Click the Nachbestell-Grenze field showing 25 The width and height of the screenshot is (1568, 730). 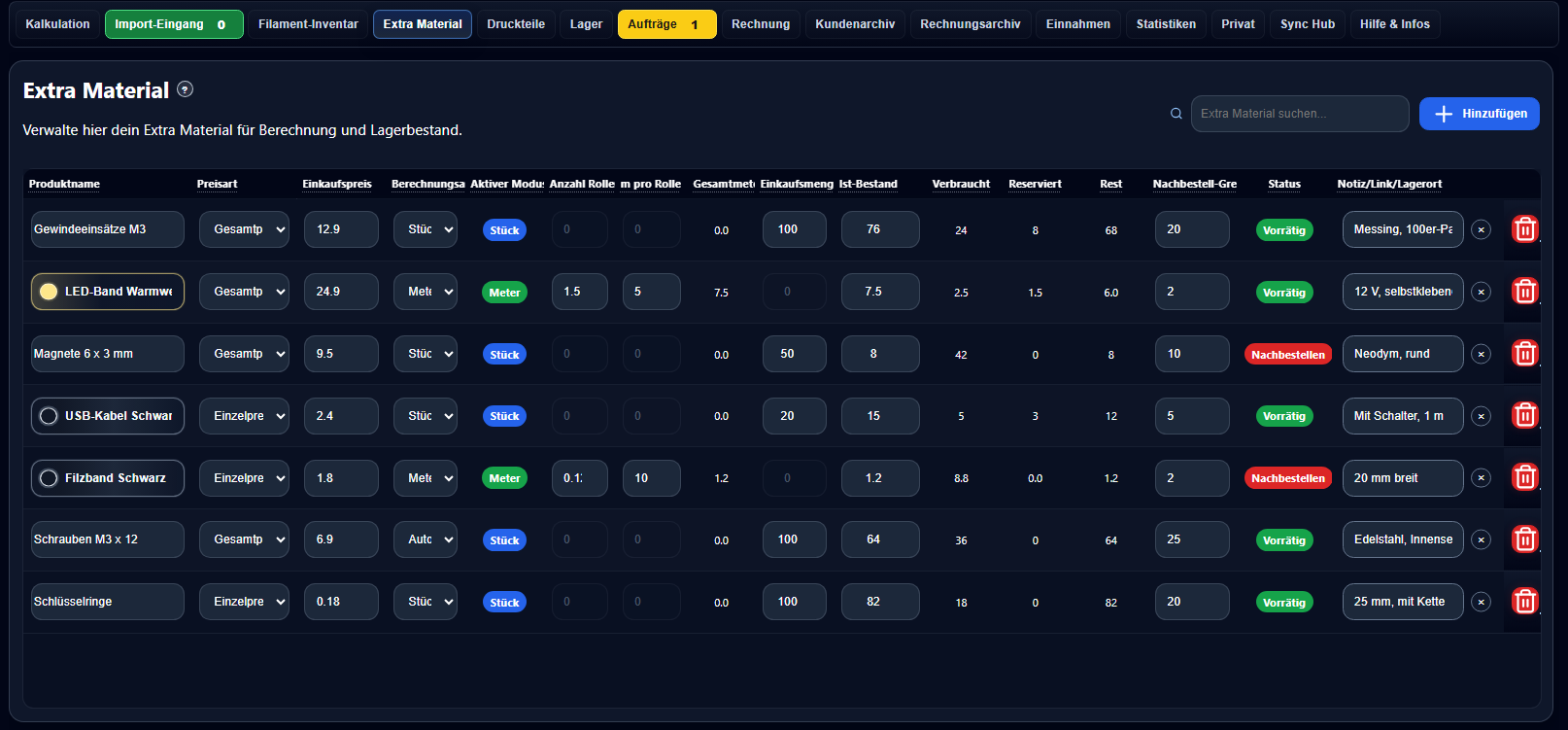pyautogui.click(x=1192, y=539)
